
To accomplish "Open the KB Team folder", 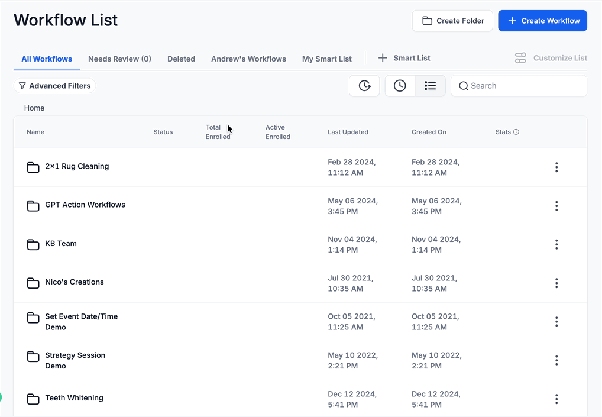I will [61, 243].
